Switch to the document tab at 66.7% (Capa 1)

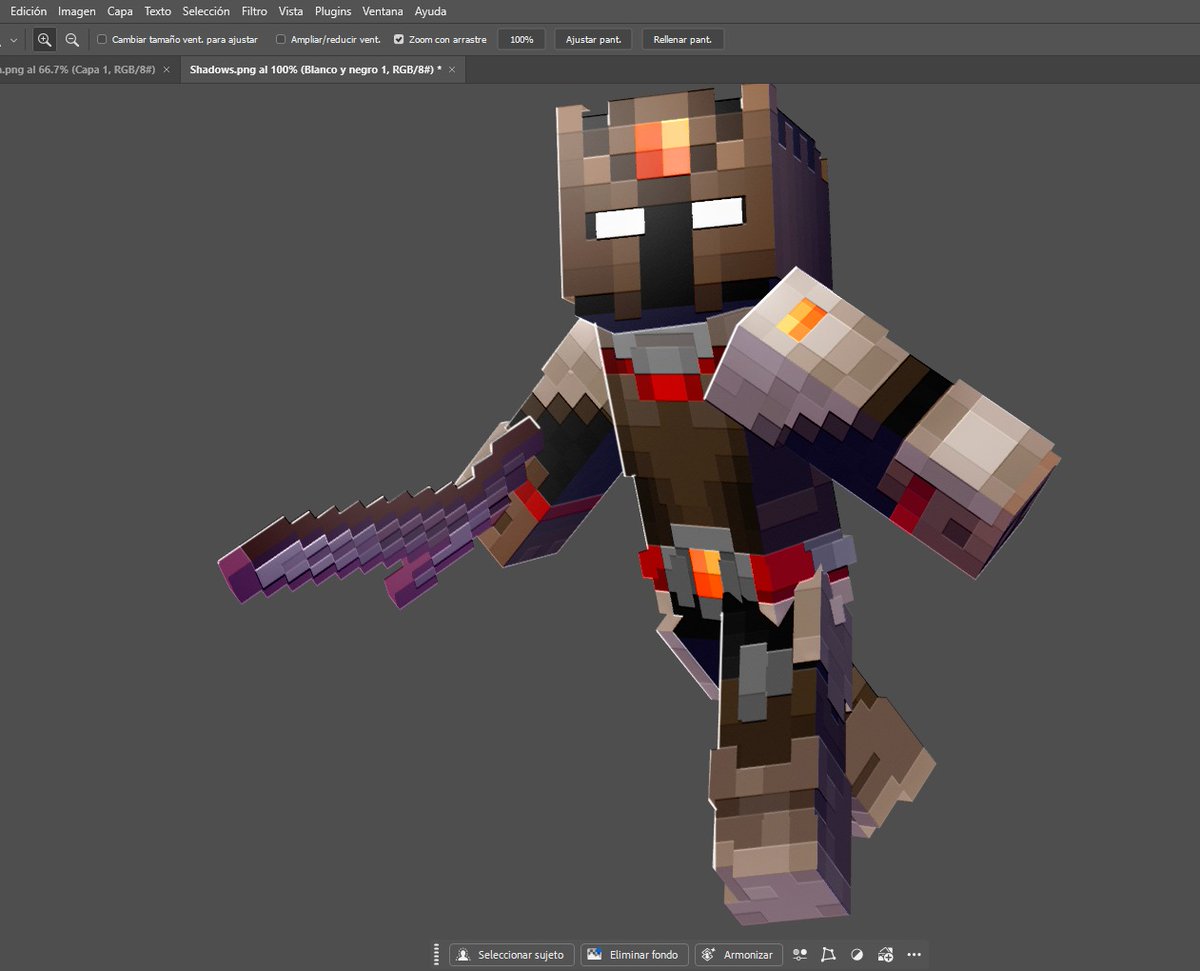[78, 70]
